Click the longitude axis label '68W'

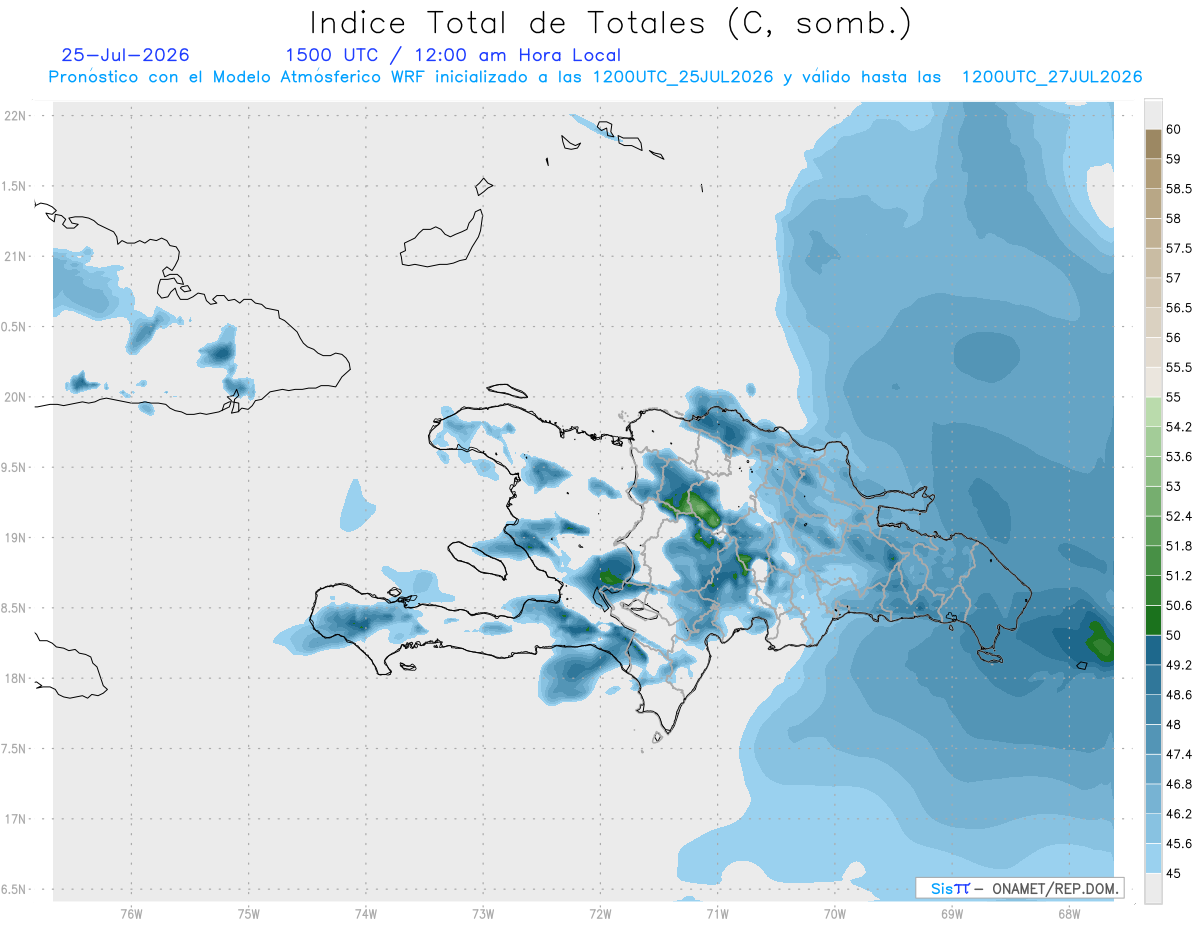coord(1068,915)
